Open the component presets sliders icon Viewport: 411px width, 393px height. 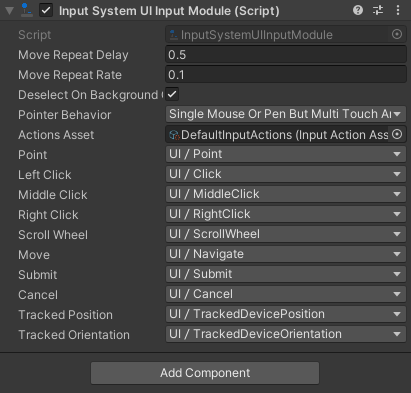(x=378, y=10)
